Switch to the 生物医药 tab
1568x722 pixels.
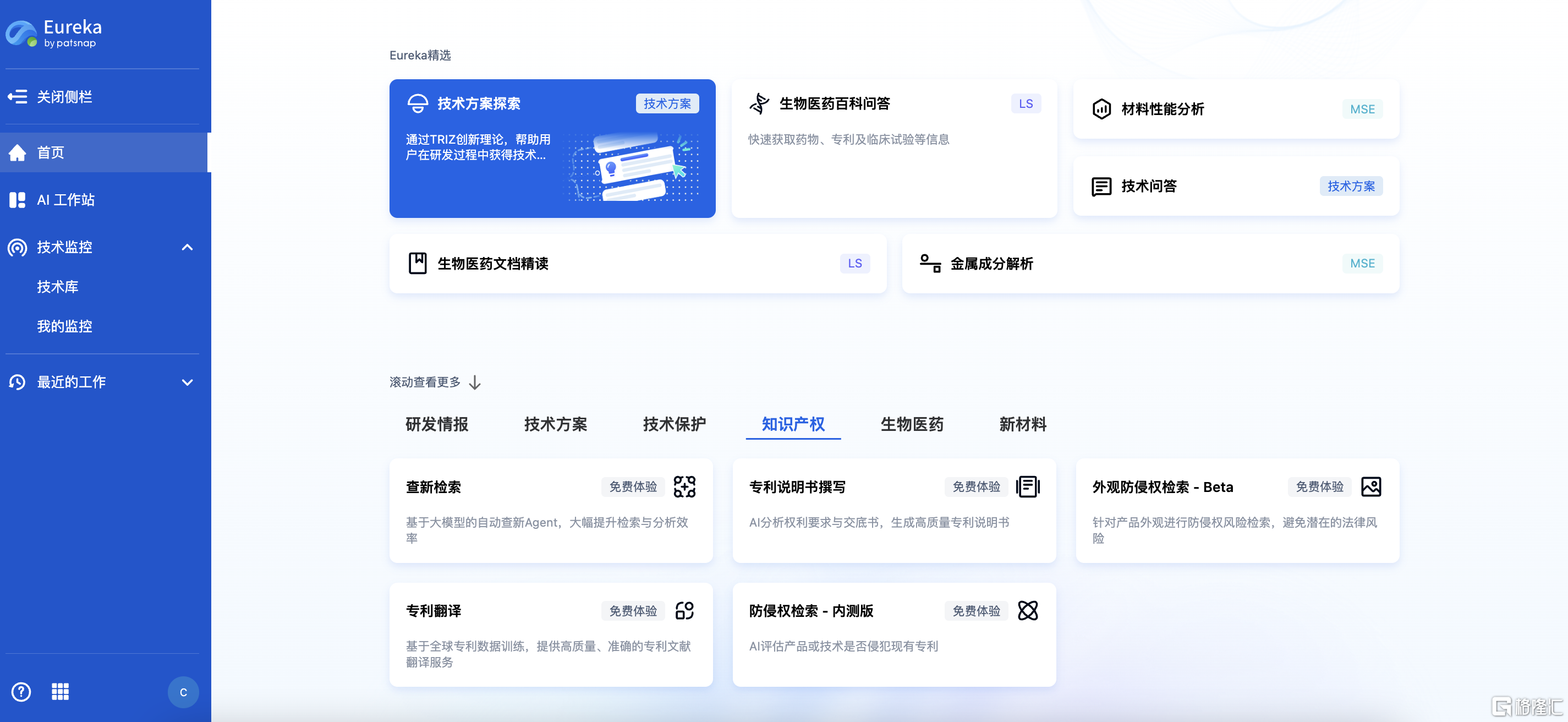click(912, 424)
